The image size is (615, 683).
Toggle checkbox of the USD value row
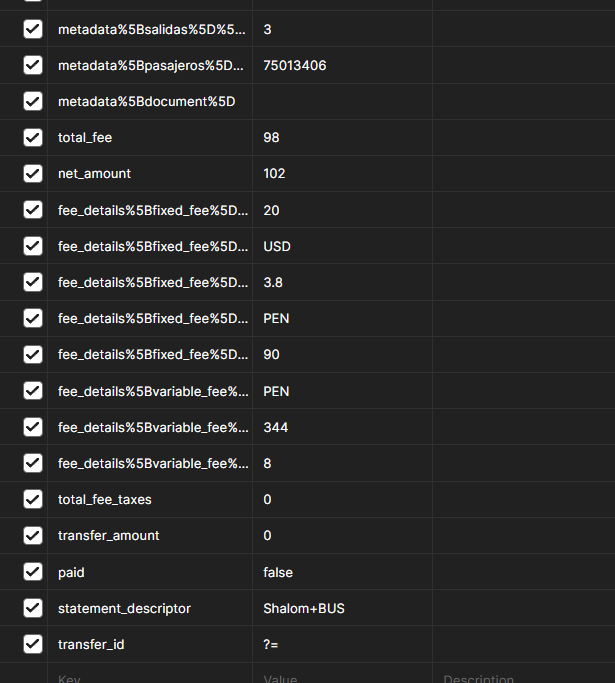pyautogui.click(x=33, y=246)
